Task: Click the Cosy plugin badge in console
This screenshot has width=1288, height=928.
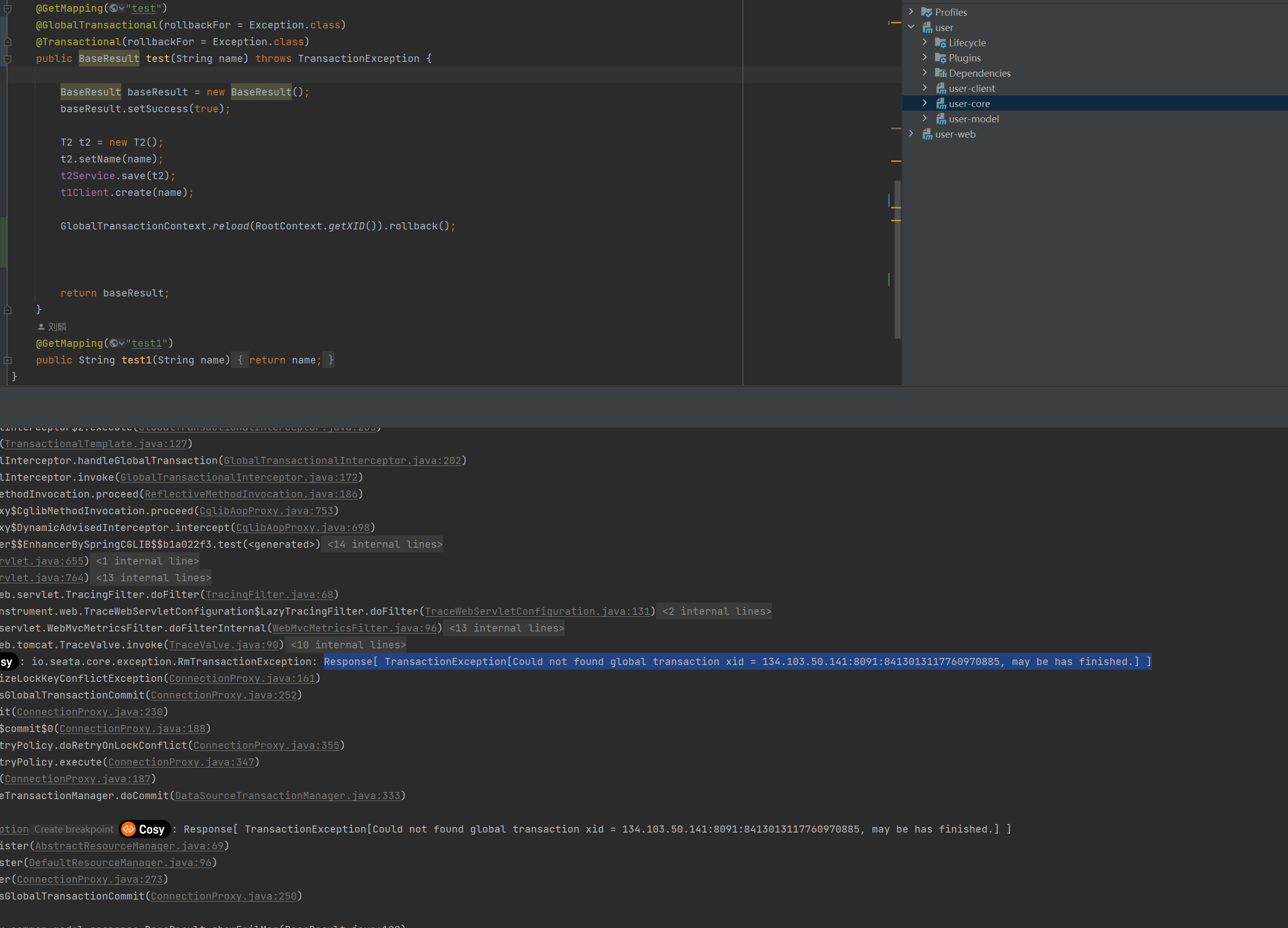Action: coord(145,829)
